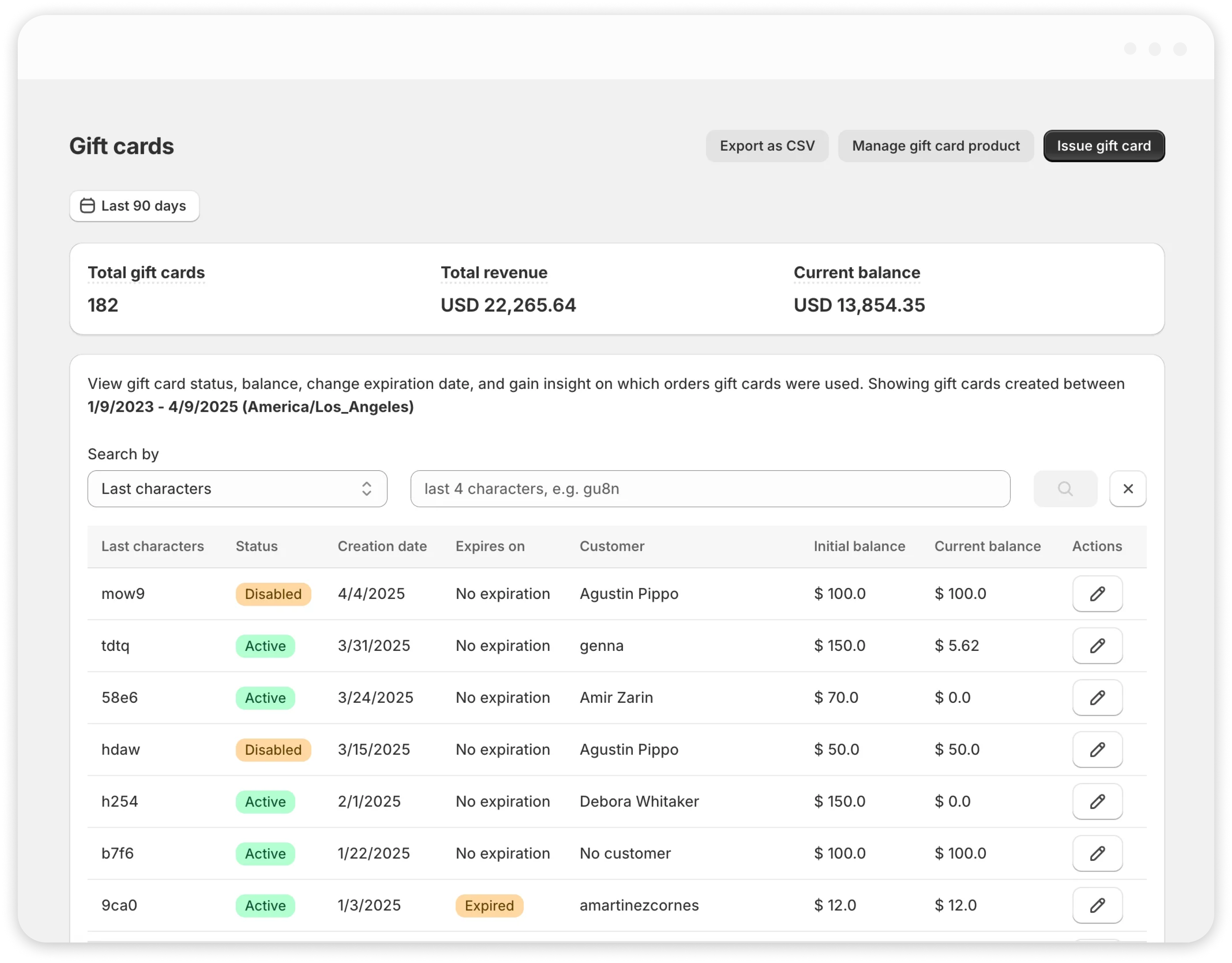Click the USD 13,854.35 balance value
The width and height of the screenshot is (1232, 963).
click(x=859, y=305)
